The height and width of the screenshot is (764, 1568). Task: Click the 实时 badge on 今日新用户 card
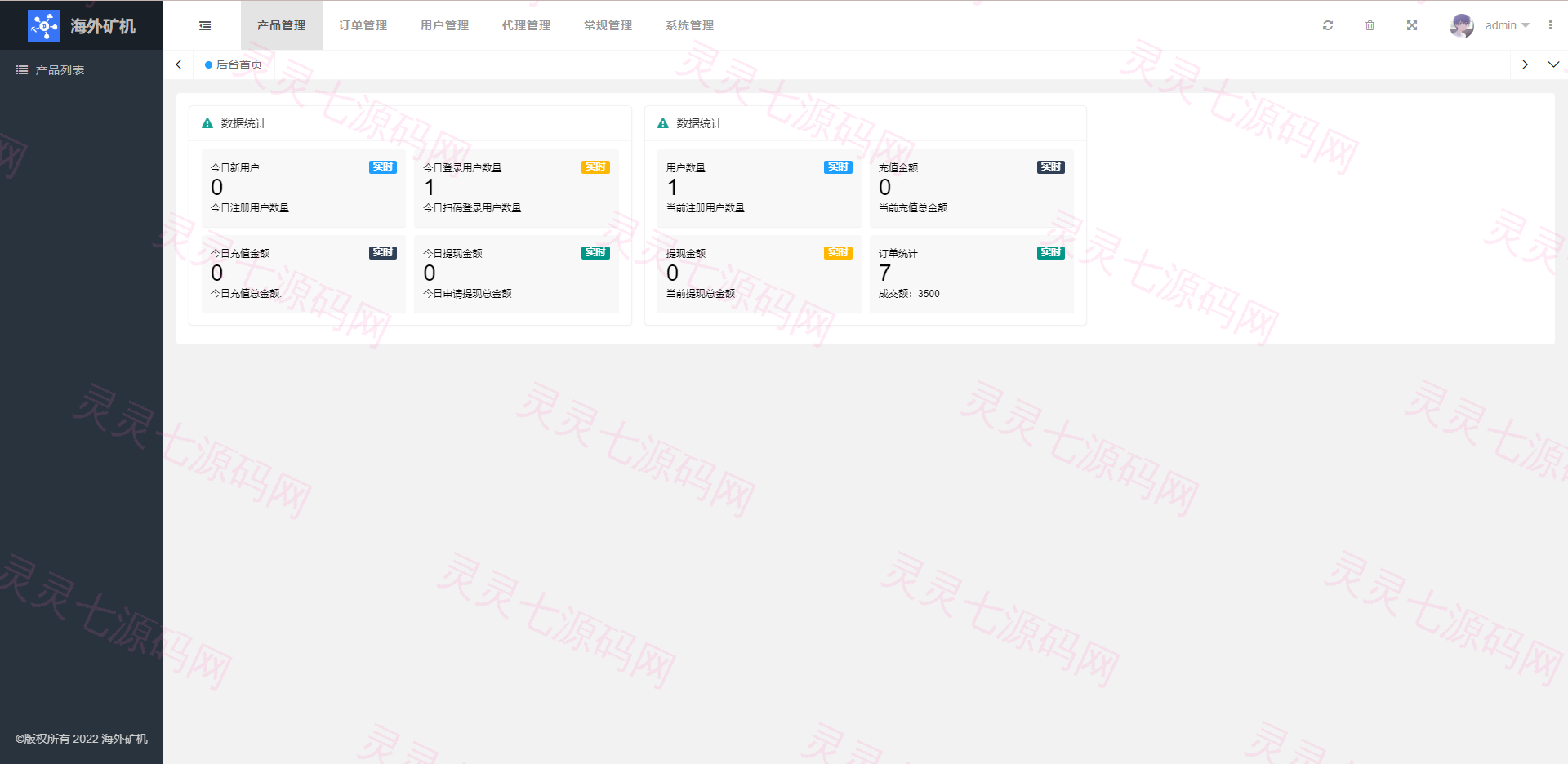tap(383, 167)
